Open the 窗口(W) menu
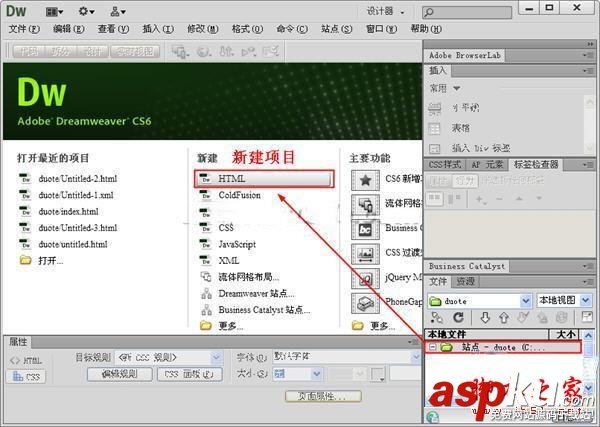 click(382, 29)
